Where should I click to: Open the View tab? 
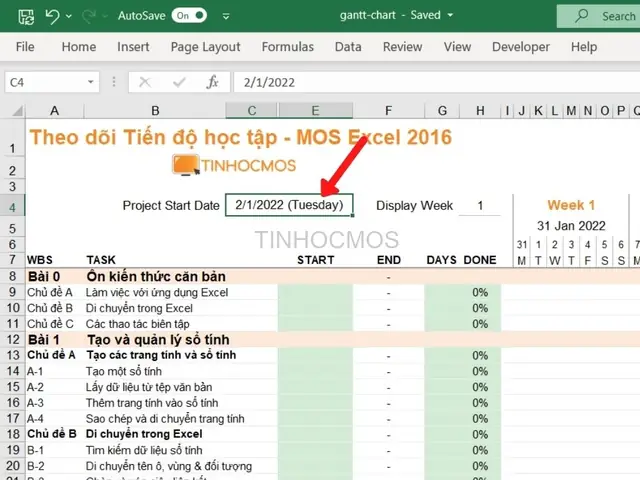coord(457,47)
